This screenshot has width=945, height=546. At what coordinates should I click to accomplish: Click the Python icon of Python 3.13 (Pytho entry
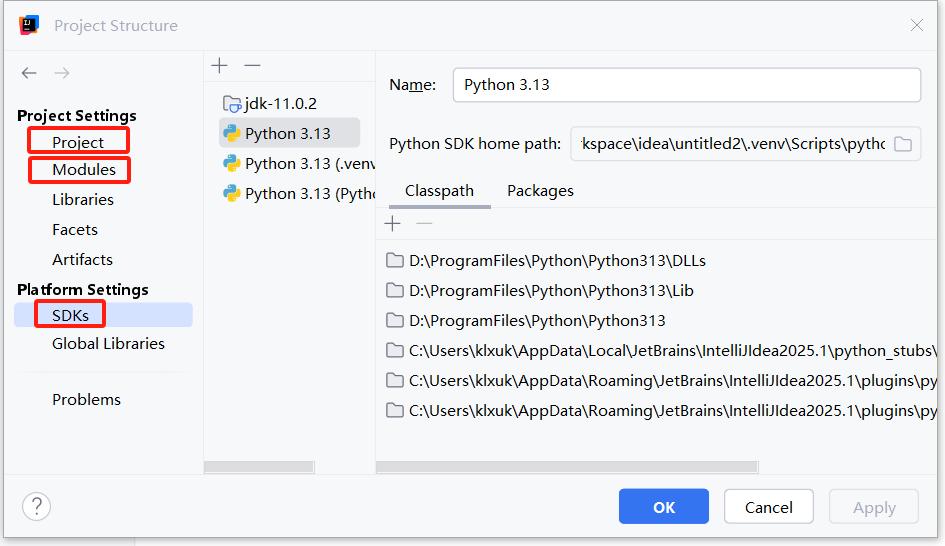231,193
